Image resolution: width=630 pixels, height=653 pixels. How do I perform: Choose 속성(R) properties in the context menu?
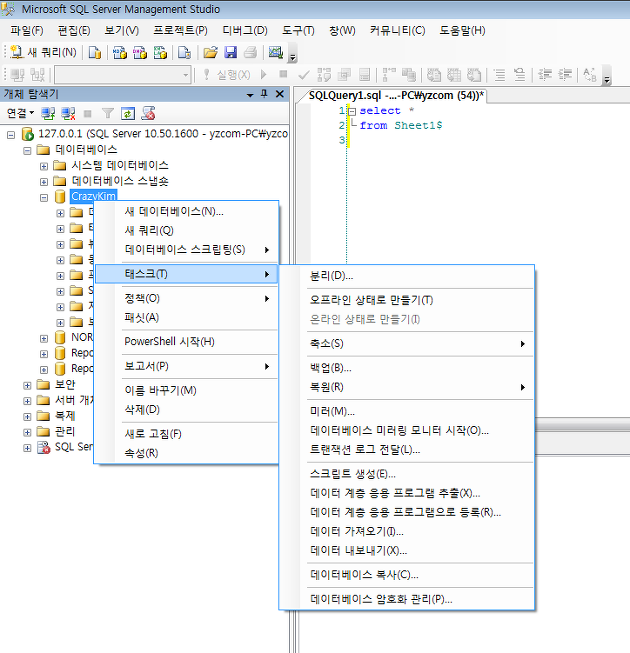pyautogui.click(x=187, y=453)
